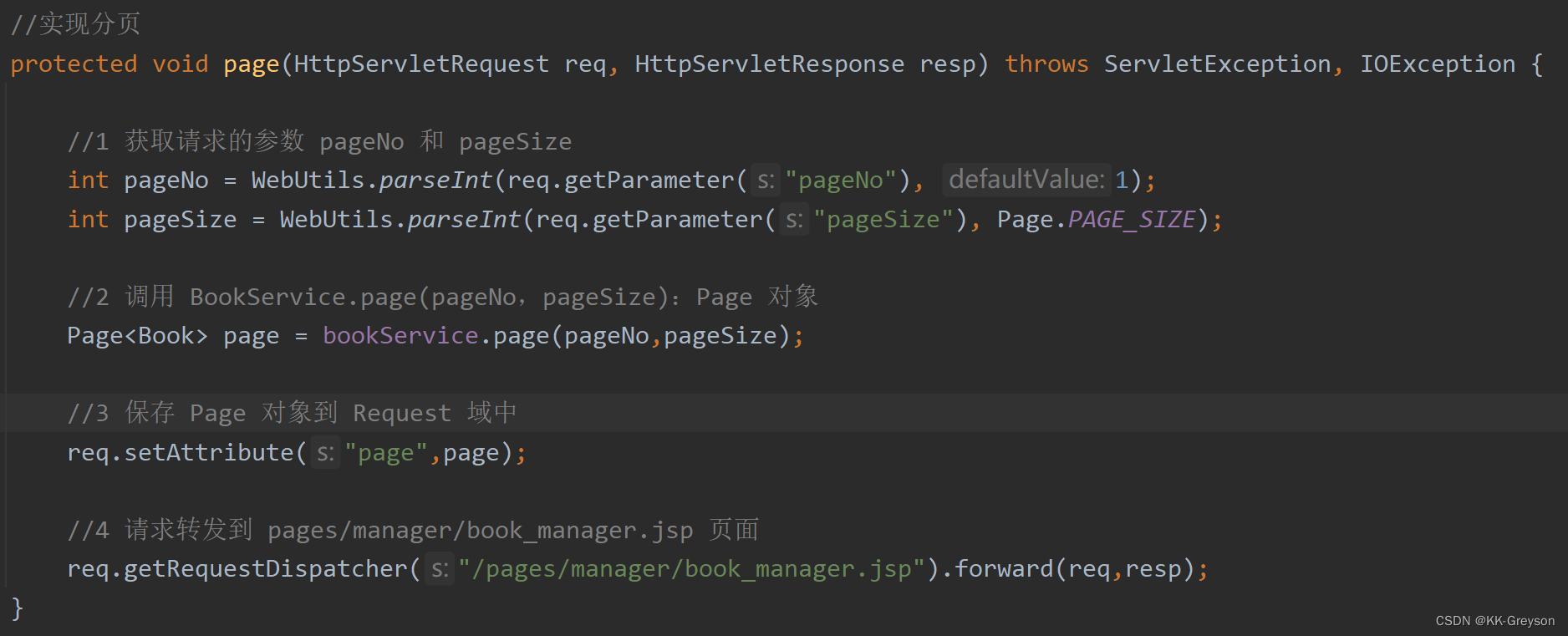Viewport: 1568px width, 636px height.
Task: Click the string "page" in setAttribute
Action: [x=386, y=453]
